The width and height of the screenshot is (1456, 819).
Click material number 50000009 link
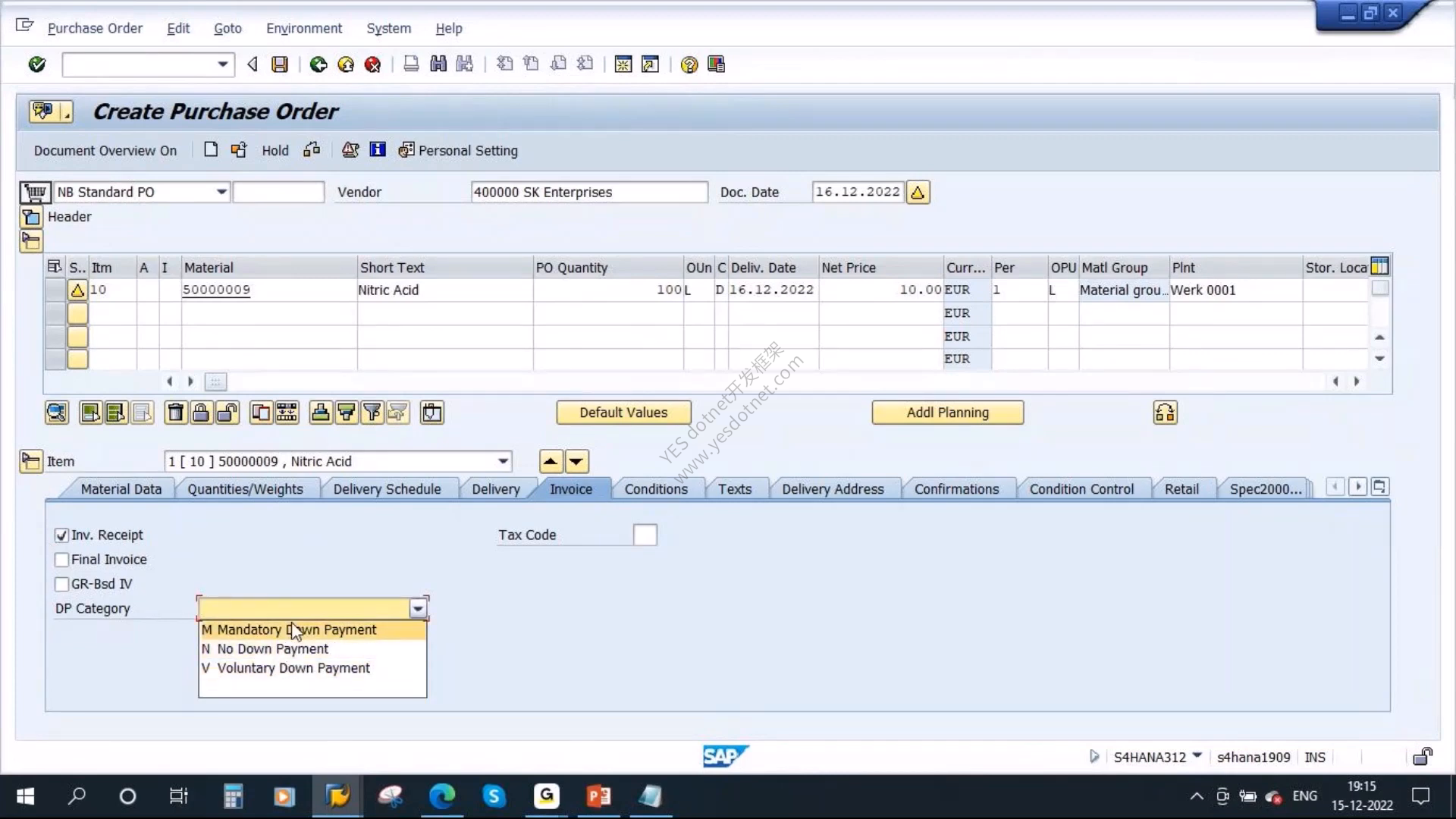click(216, 290)
